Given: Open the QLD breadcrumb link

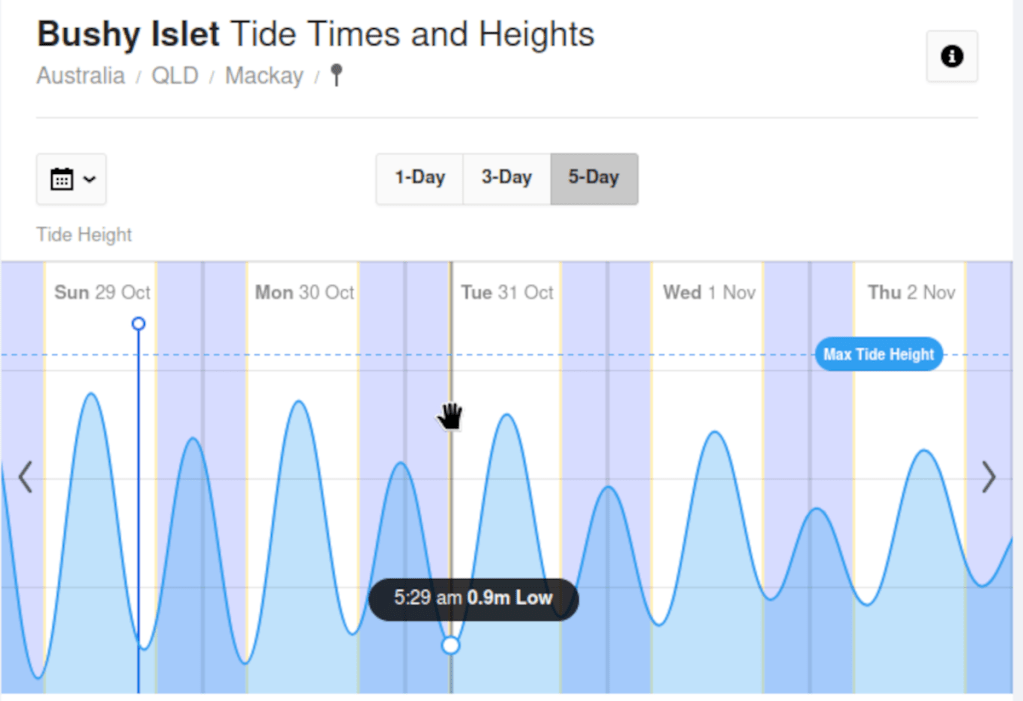Looking at the screenshot, I should [x=174, y=76].
